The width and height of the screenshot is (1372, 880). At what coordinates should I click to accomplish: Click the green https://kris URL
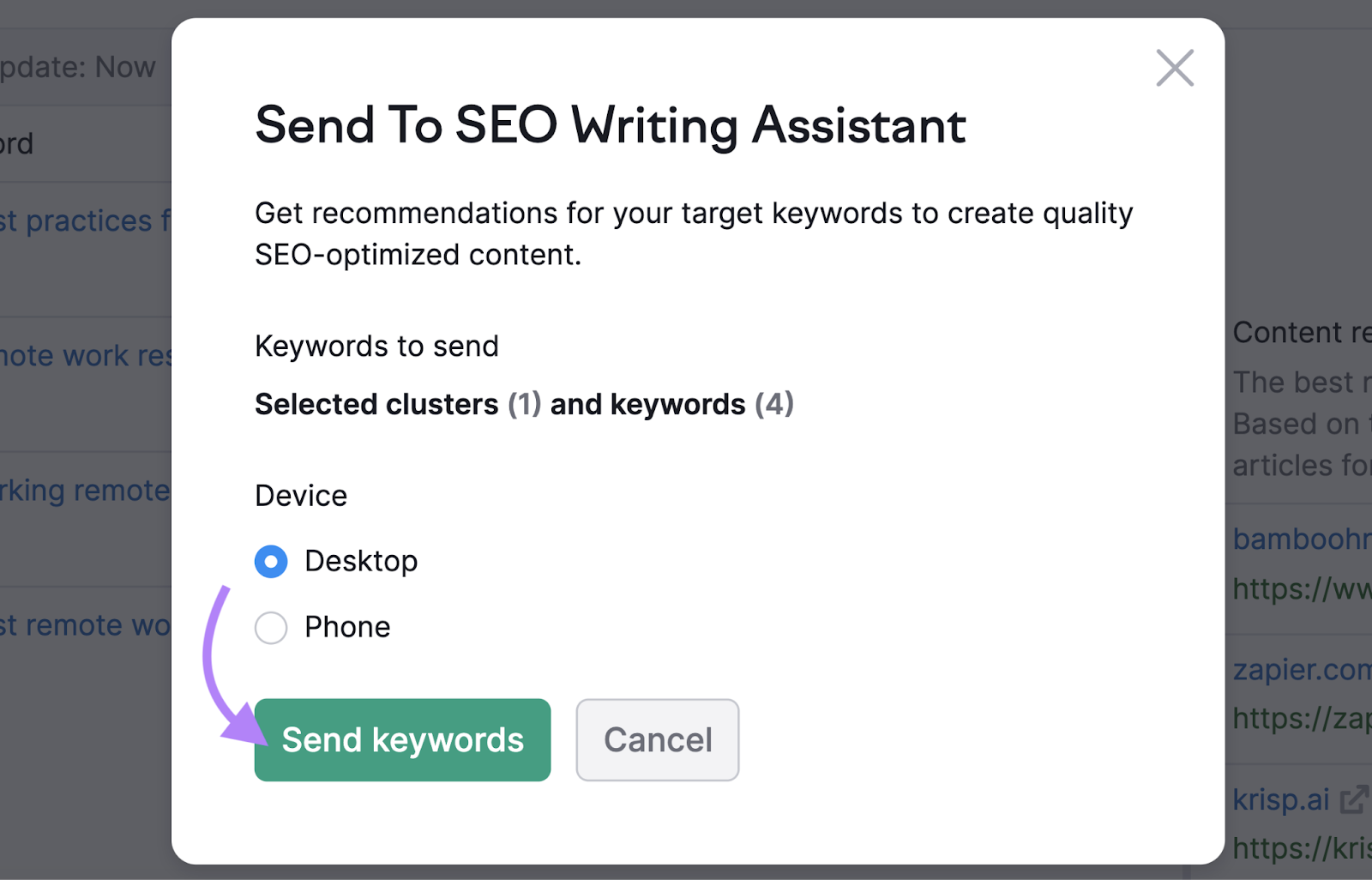tap(1301, 848)
